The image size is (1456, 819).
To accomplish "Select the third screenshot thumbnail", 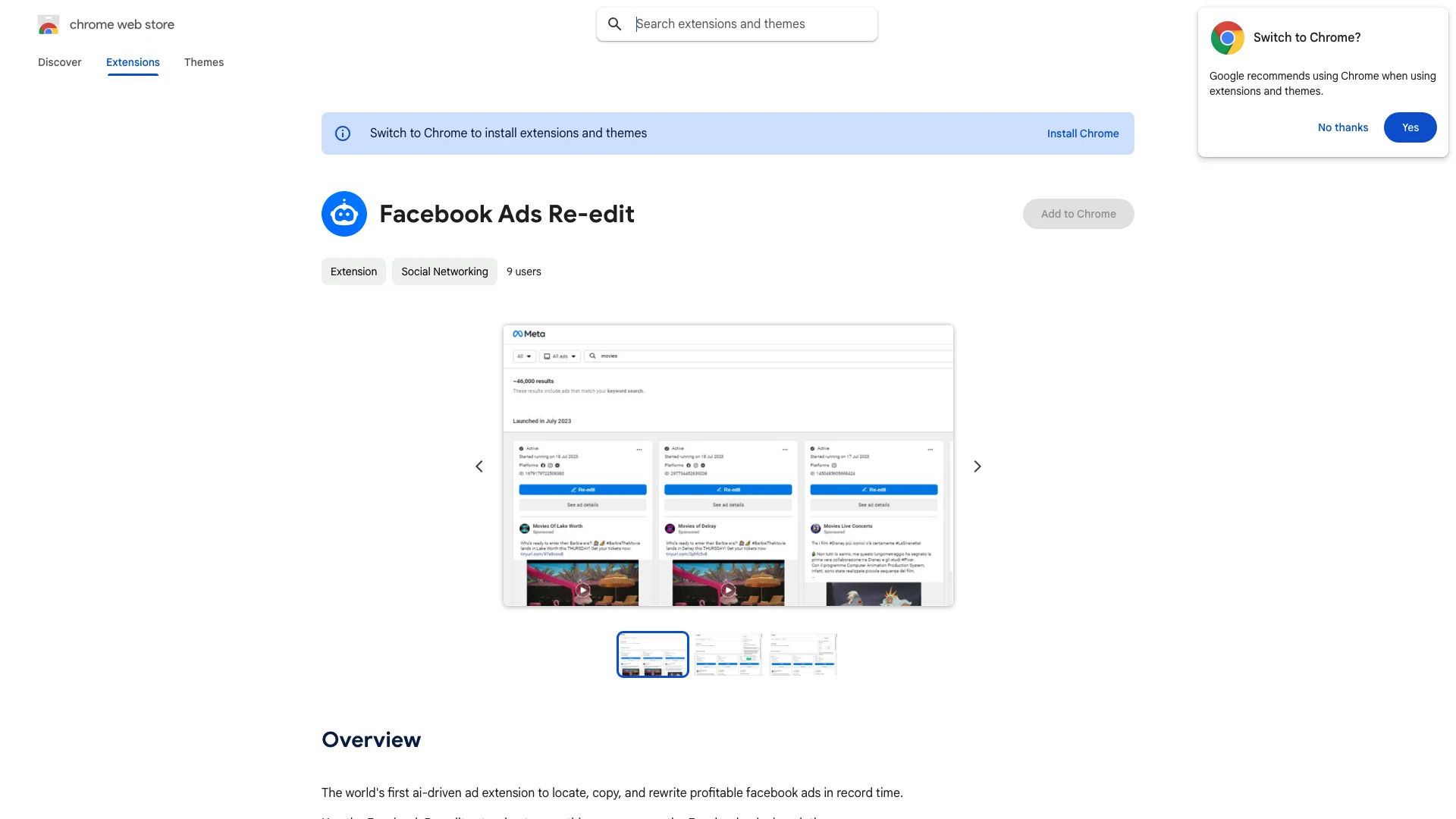I will click(x=803, y=654).
